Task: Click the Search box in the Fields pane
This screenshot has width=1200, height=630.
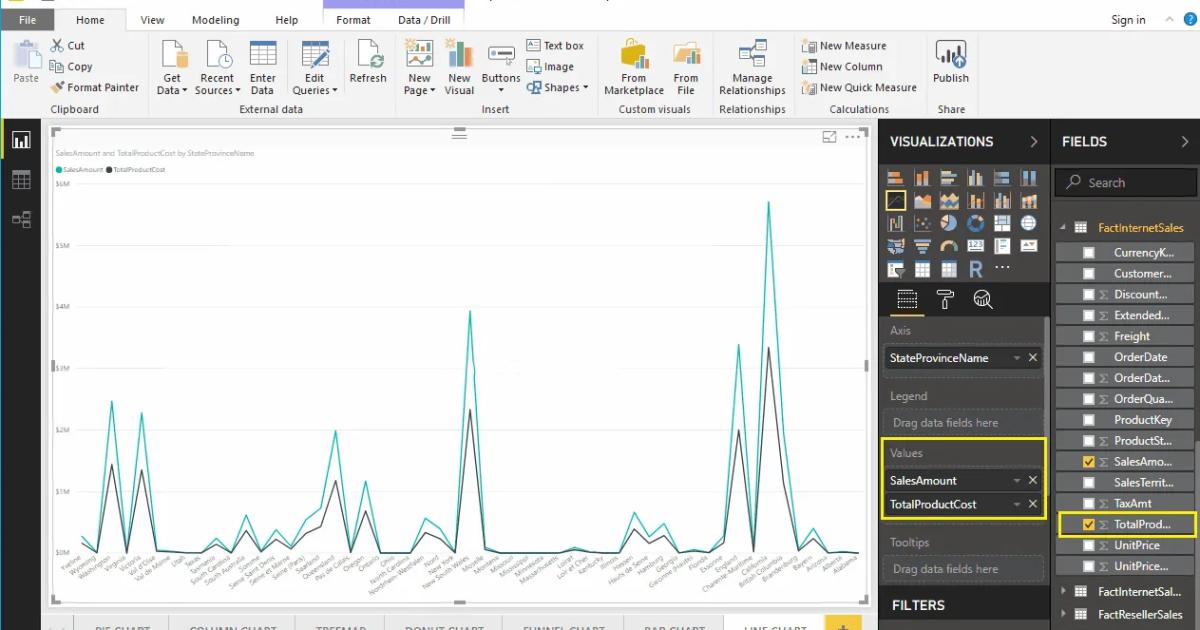Action: coord(1124,182)
